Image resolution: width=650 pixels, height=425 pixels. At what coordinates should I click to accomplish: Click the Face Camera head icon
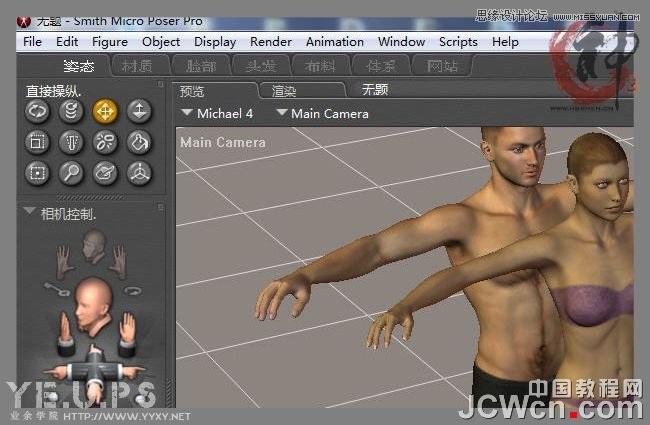click(x=94, y=246)
